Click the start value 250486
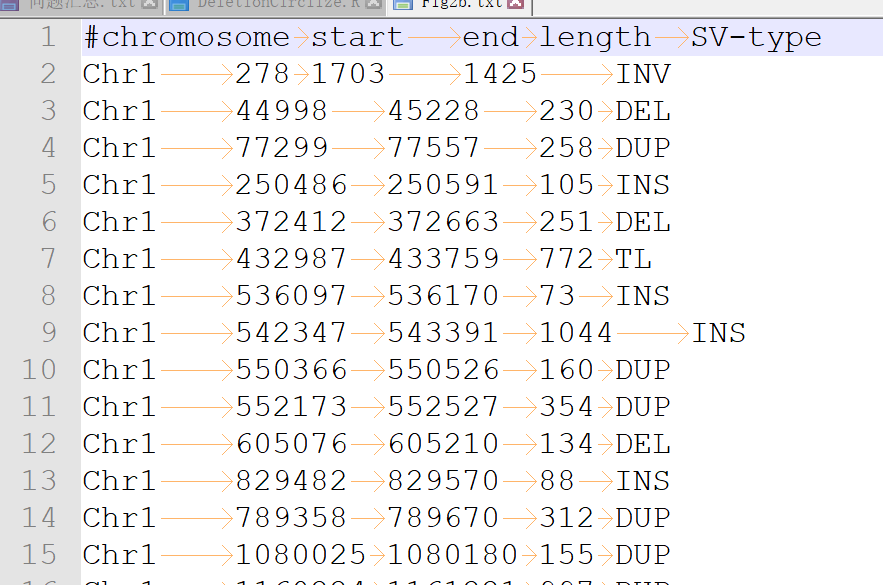The width and height of the screenshot is (883, 585). (x=291, y=185)
